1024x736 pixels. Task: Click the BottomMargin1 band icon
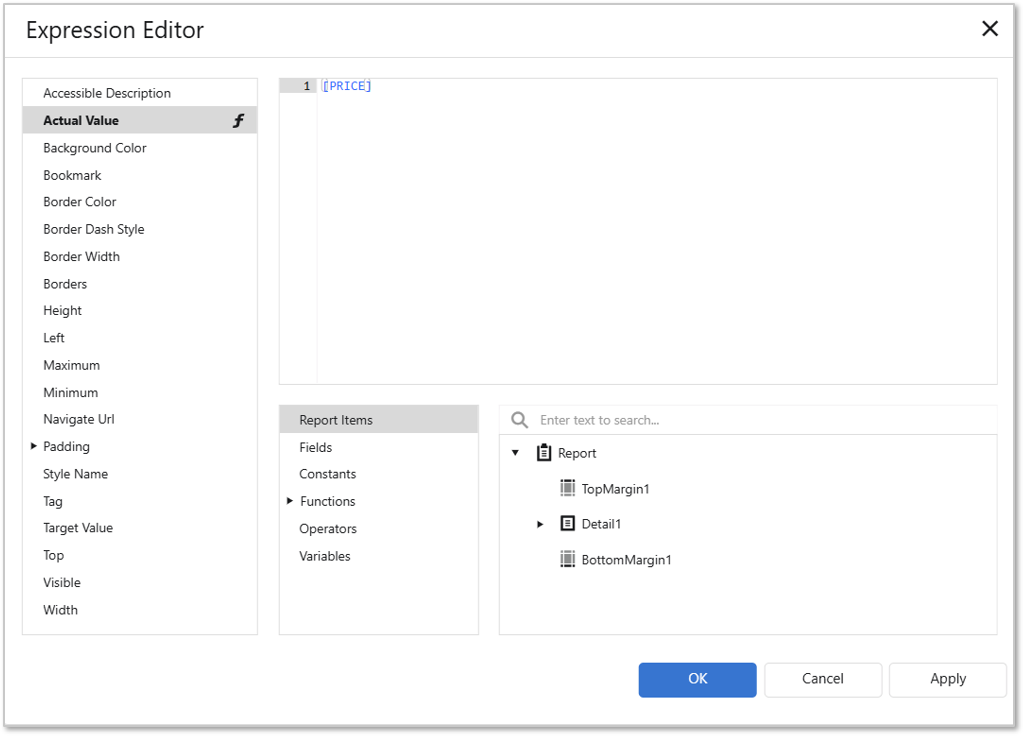click(x=568, y=559)
